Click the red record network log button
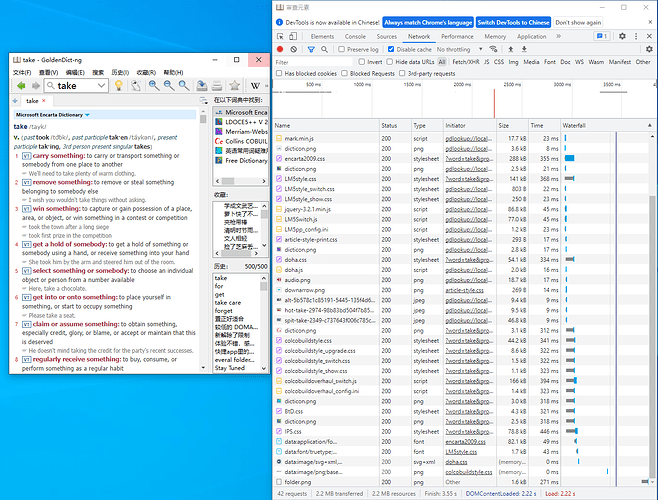Screen dimensions: 658x500 (x=280, y=49)
